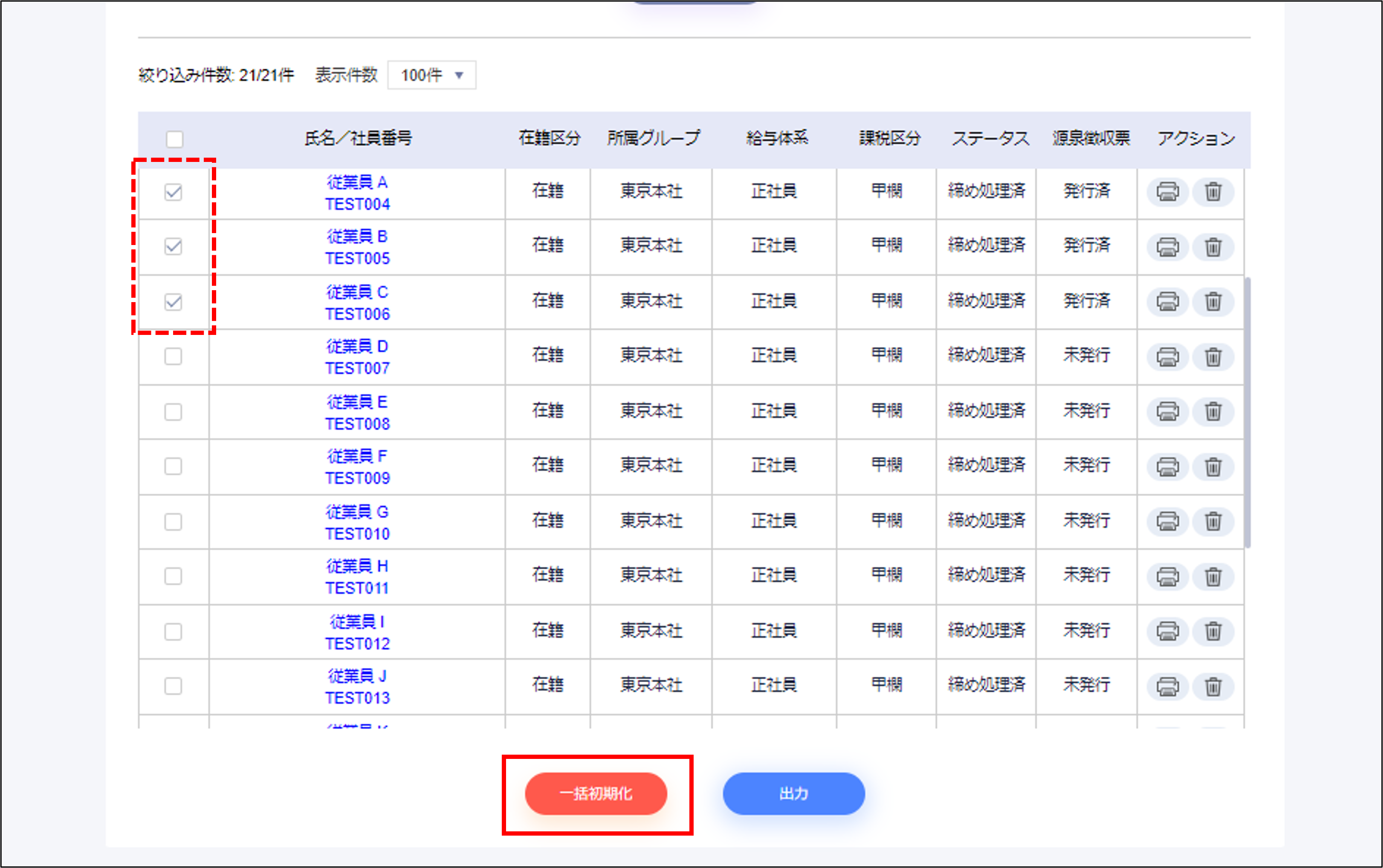This screenshot has height=868, width=1383.
Task: Click the trash icon for 従業員B
Action: [1214, 247]
